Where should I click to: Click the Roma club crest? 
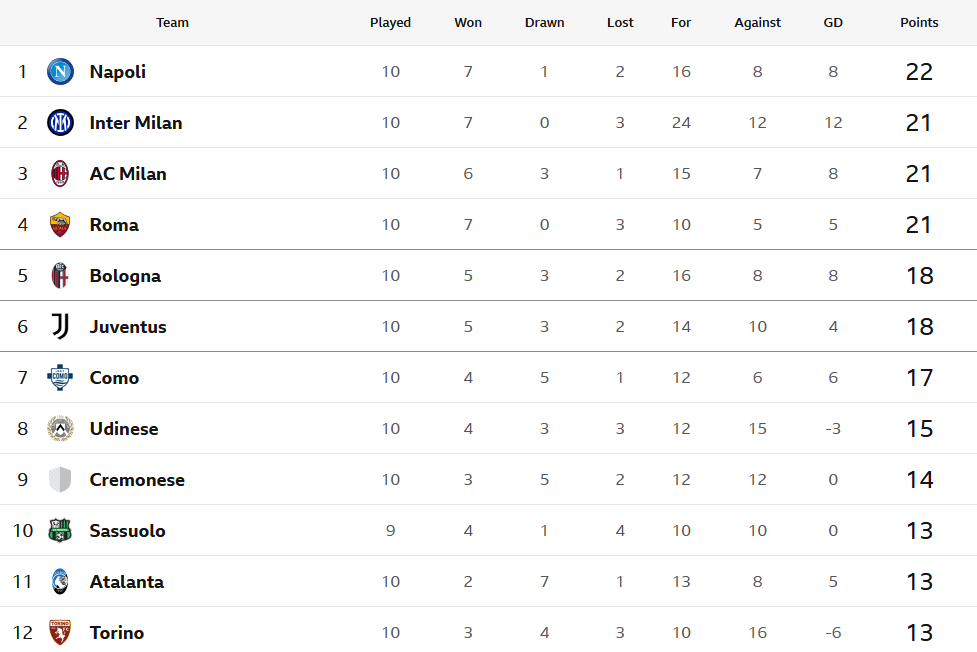click(60, 225)
